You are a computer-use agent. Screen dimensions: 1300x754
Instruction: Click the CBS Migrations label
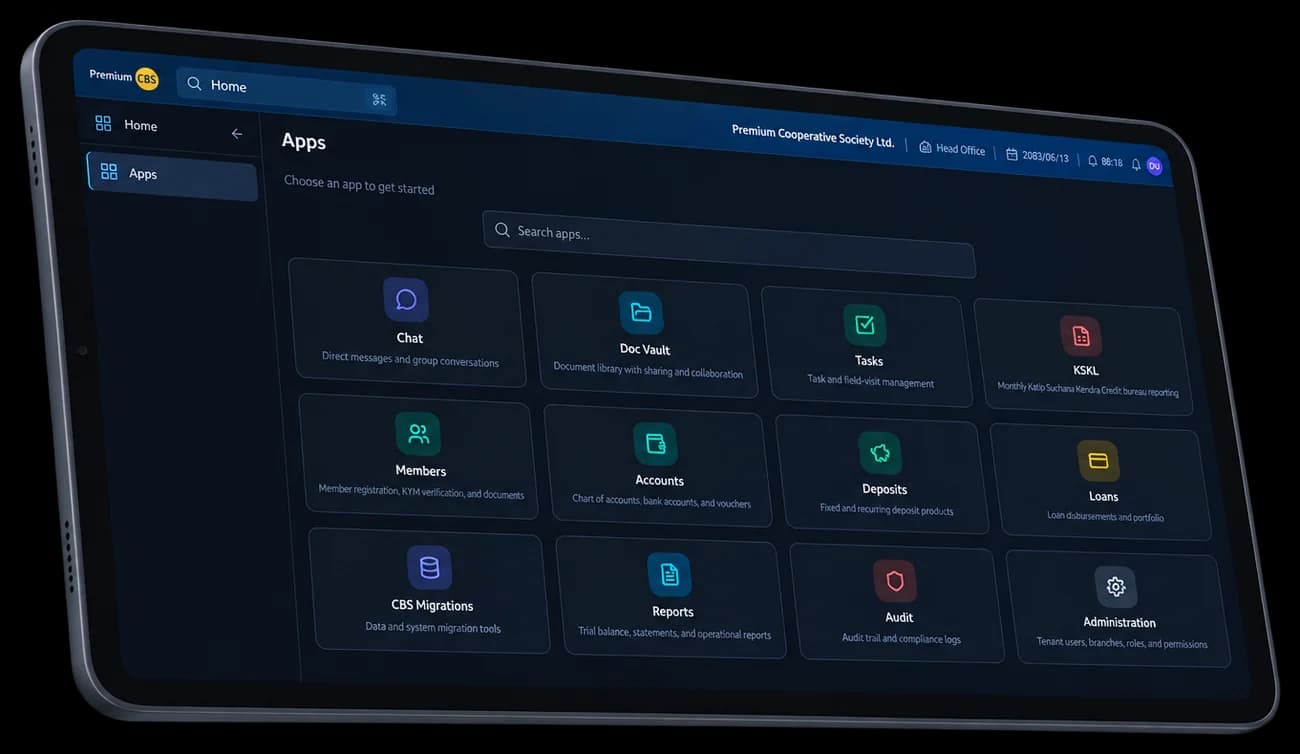[432, 605]
